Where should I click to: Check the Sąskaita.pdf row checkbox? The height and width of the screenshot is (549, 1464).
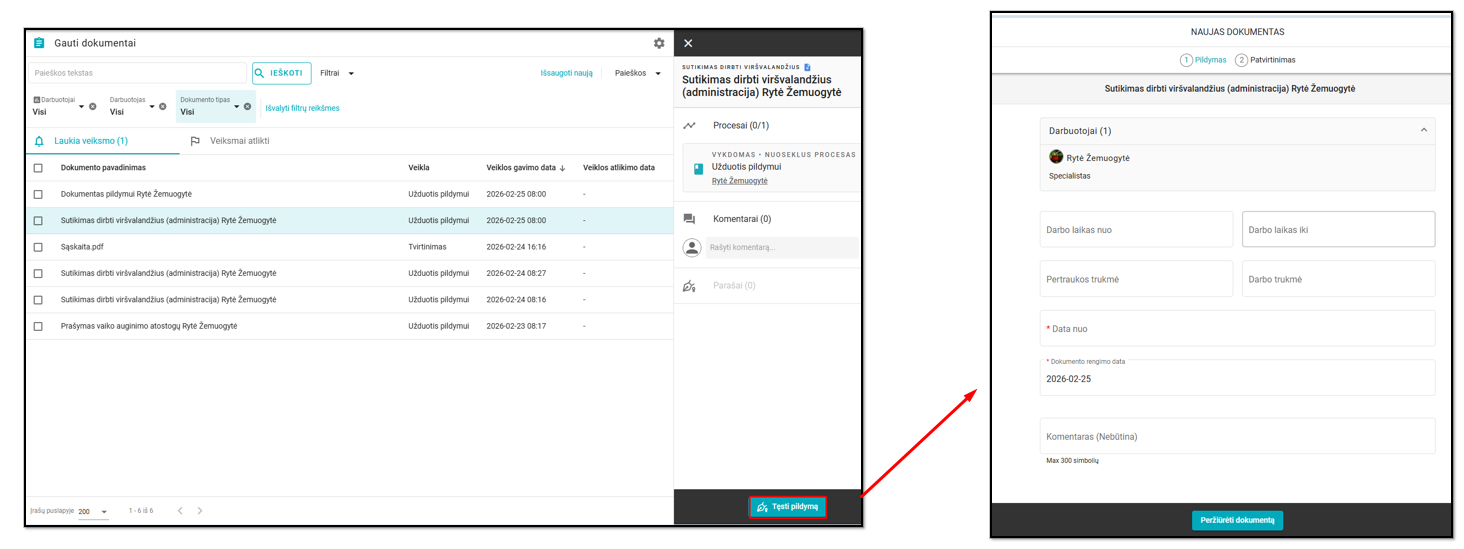click(38, 247)
